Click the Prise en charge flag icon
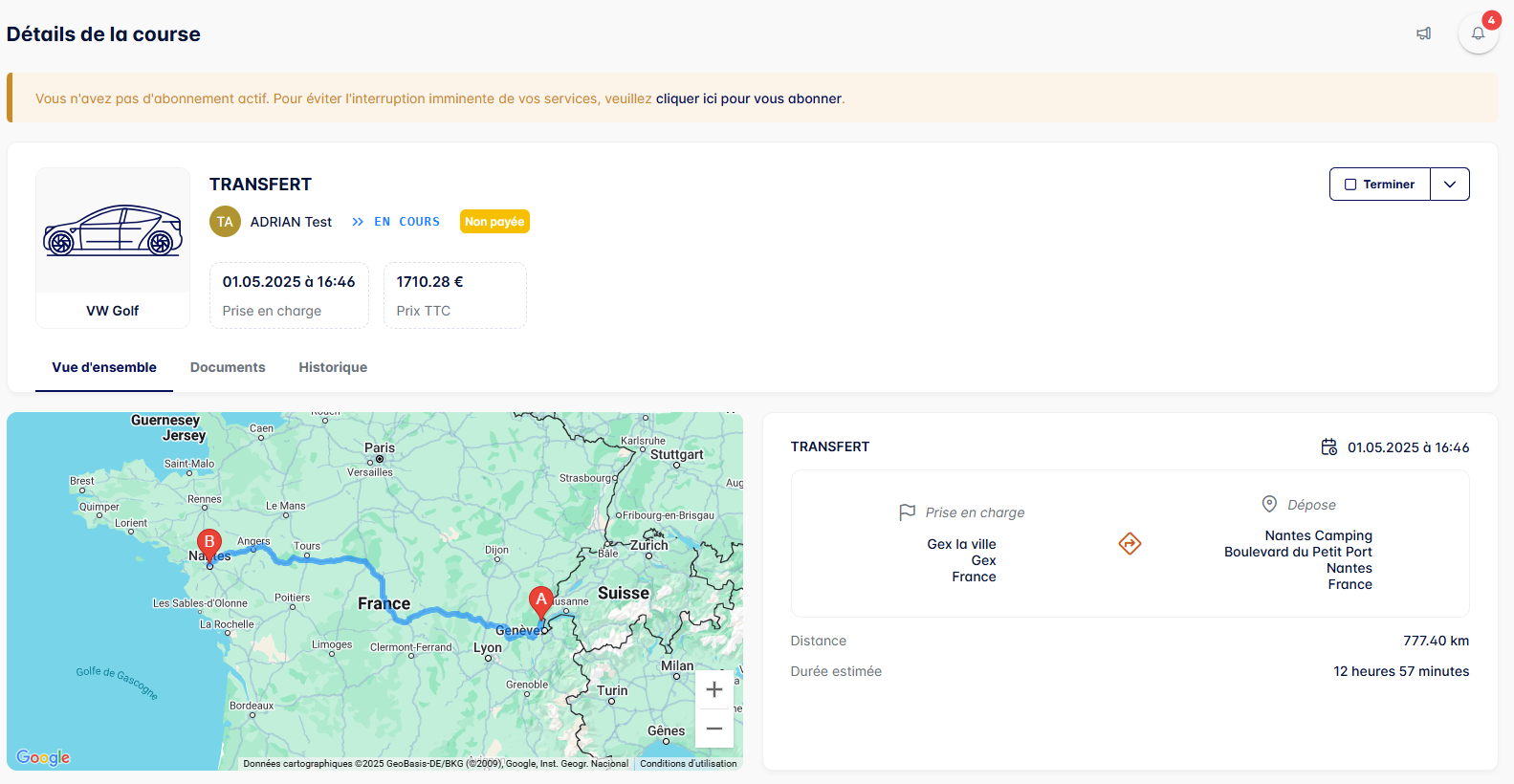 [907, 512]
